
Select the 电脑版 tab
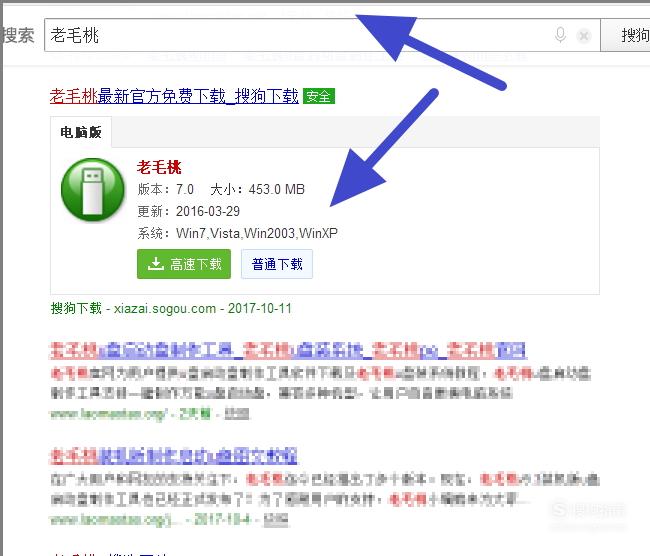(x=81, y=132)
